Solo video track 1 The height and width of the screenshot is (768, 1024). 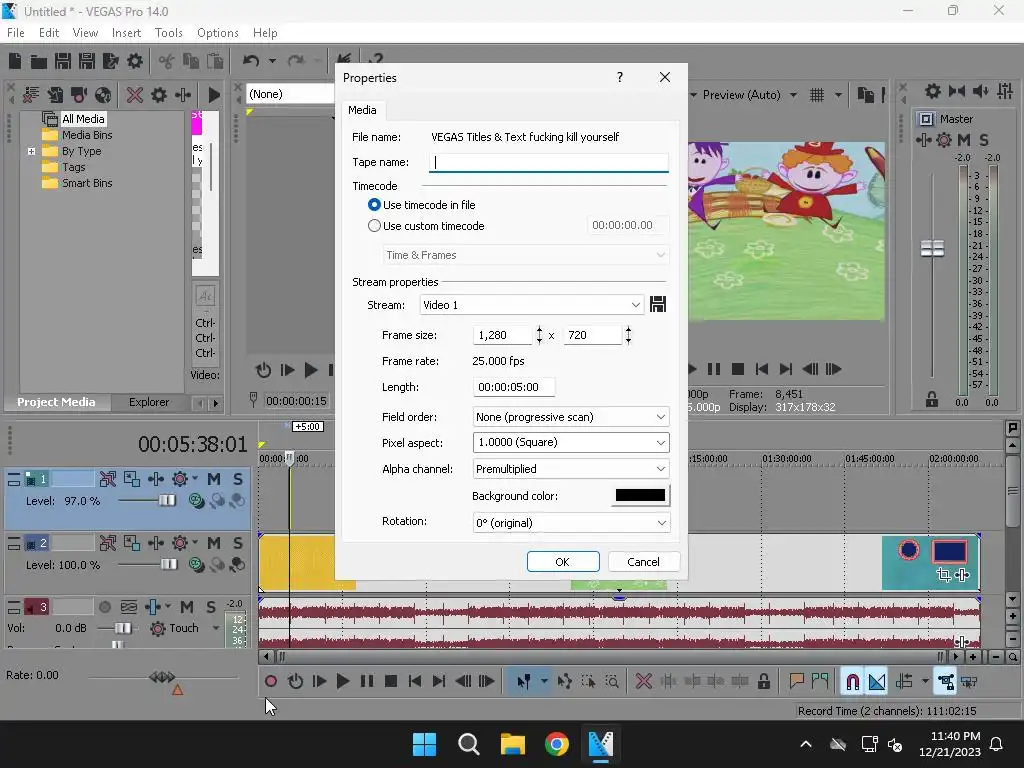tap(238, 479)
